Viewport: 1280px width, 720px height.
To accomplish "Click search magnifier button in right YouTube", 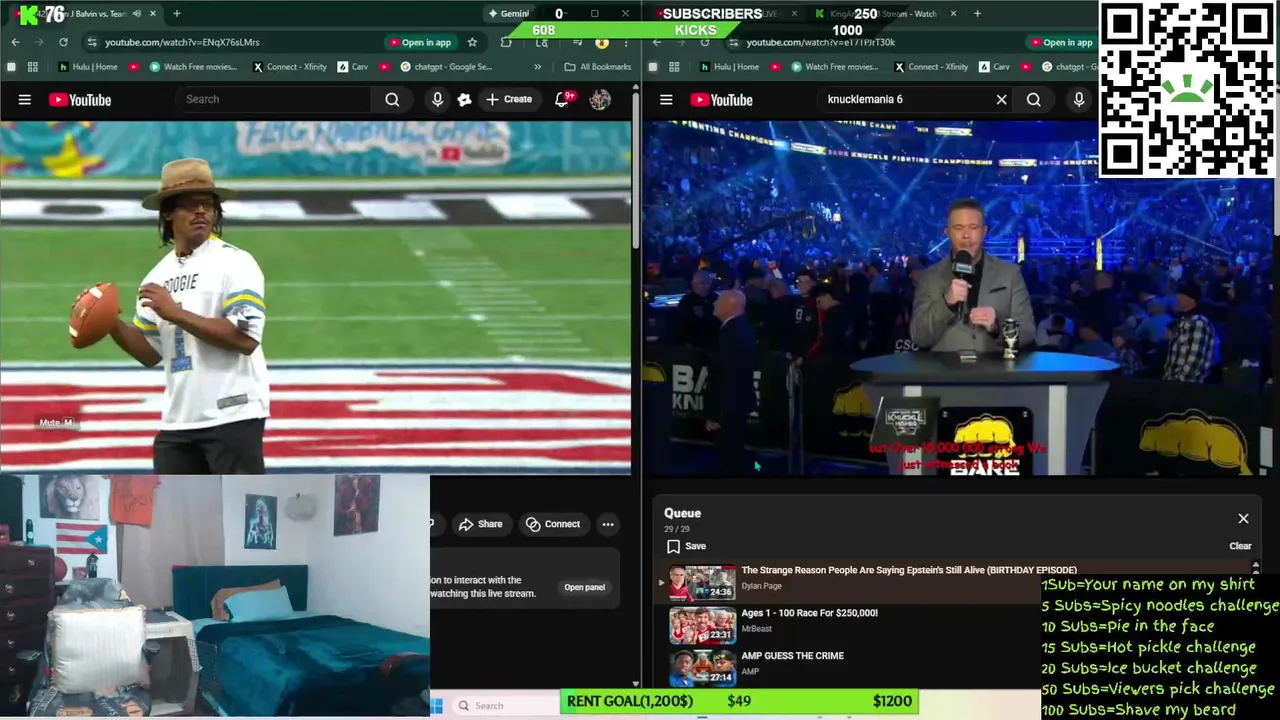I will tap(1033, 99).
